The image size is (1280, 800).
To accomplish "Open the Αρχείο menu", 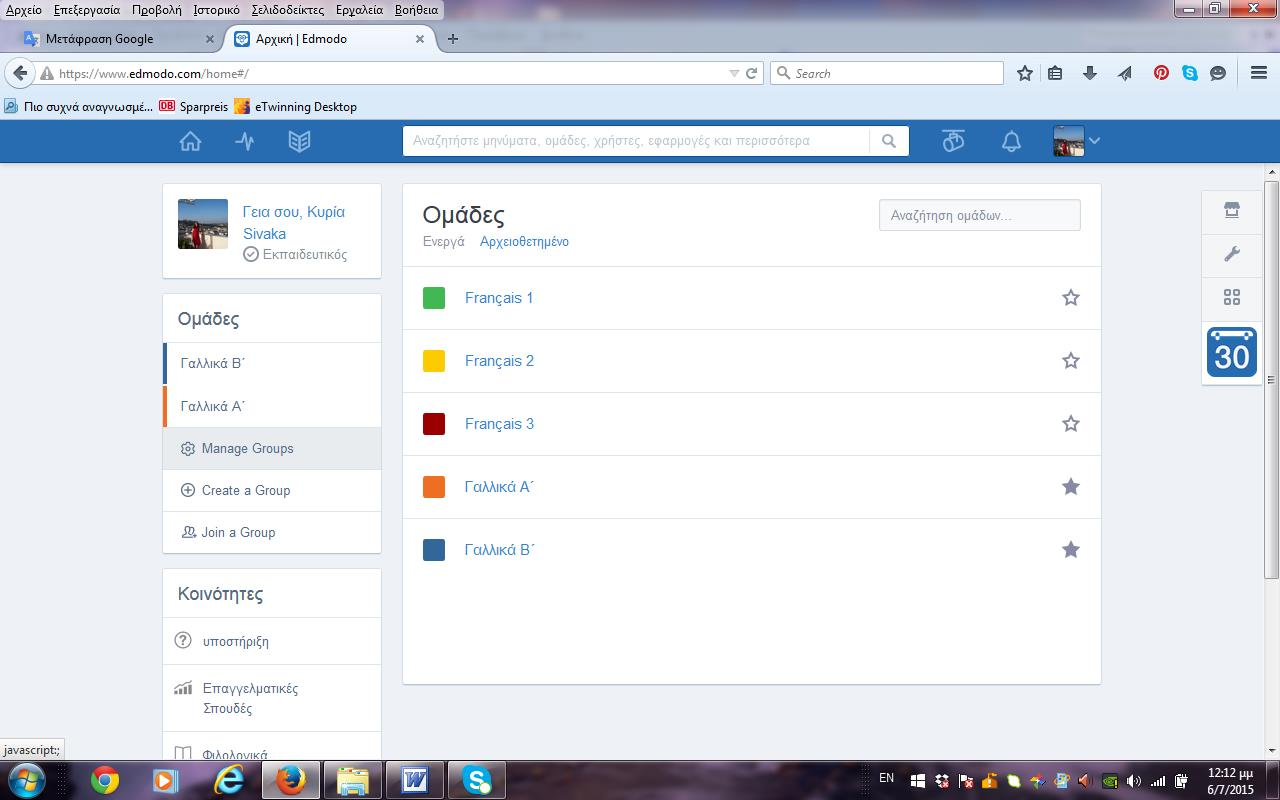I will click(24, 10).
